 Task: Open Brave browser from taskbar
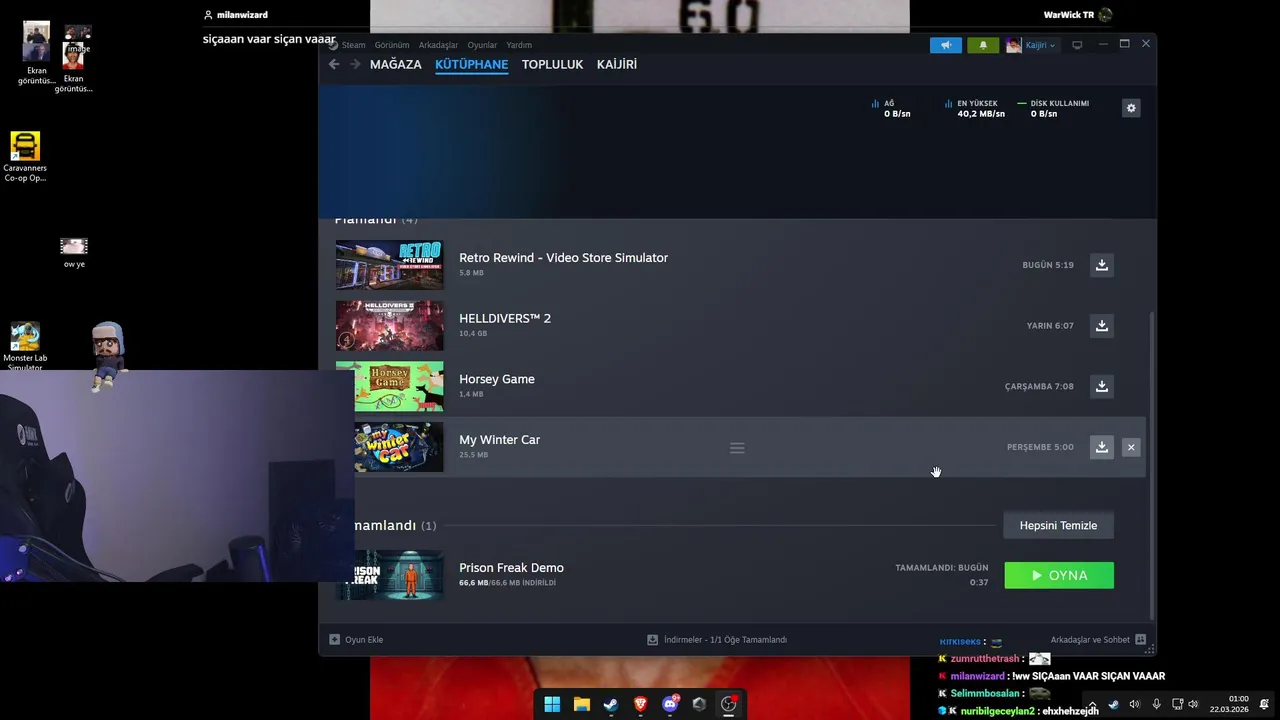pos(640,704)
